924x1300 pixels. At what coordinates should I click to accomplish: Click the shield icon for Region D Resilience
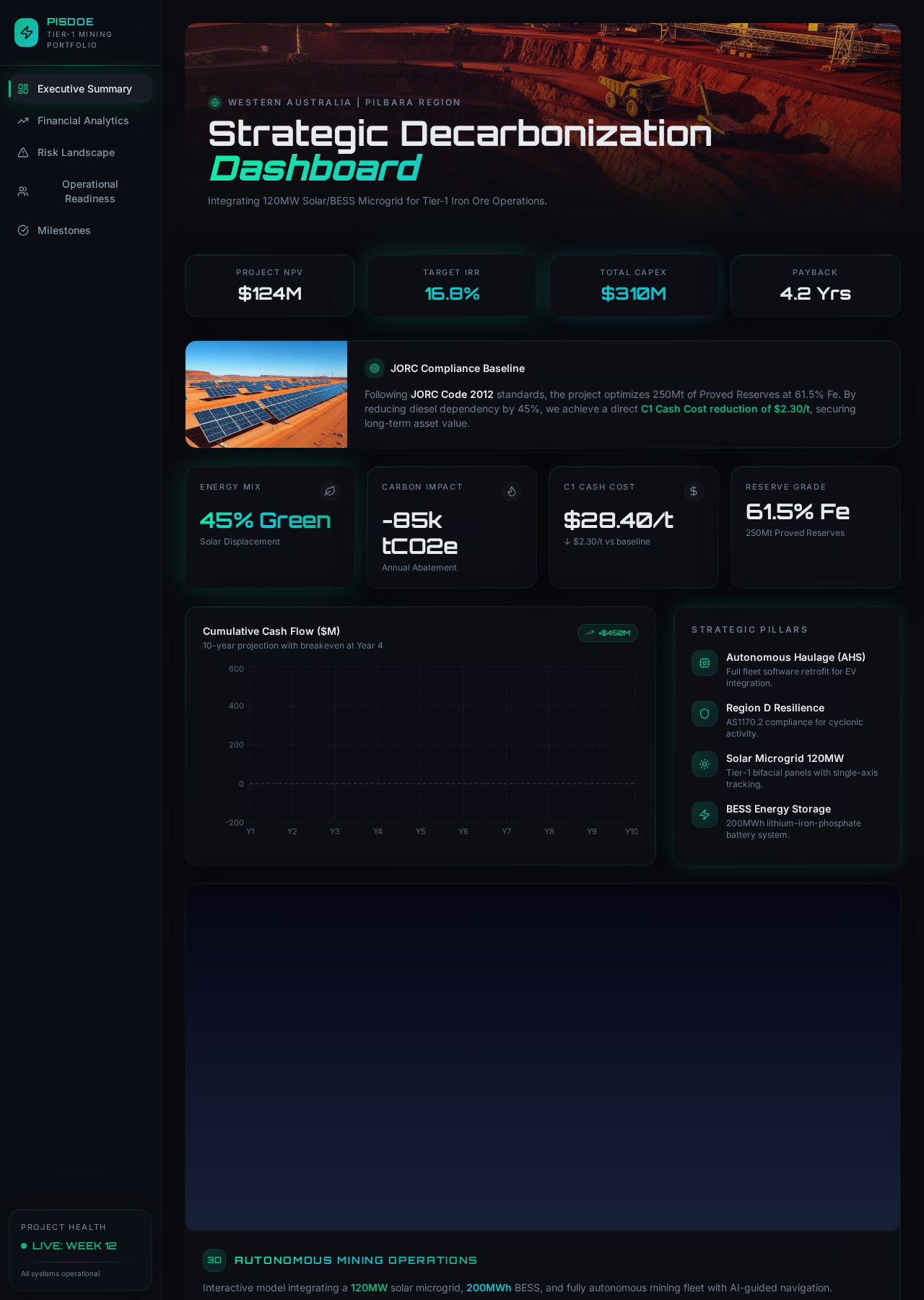(x=705, y=714)
